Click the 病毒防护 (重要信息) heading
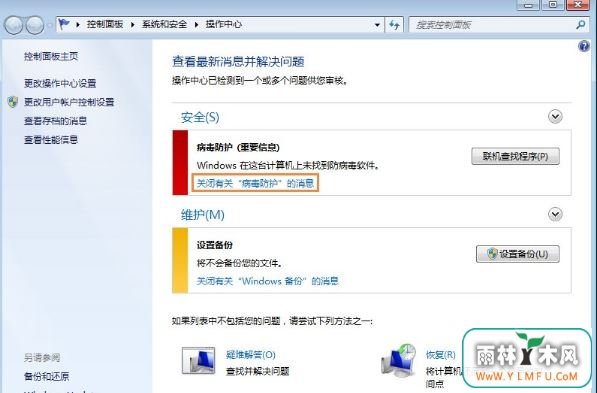The width and height of the screenshot is (597, 393). pos(238,147)
